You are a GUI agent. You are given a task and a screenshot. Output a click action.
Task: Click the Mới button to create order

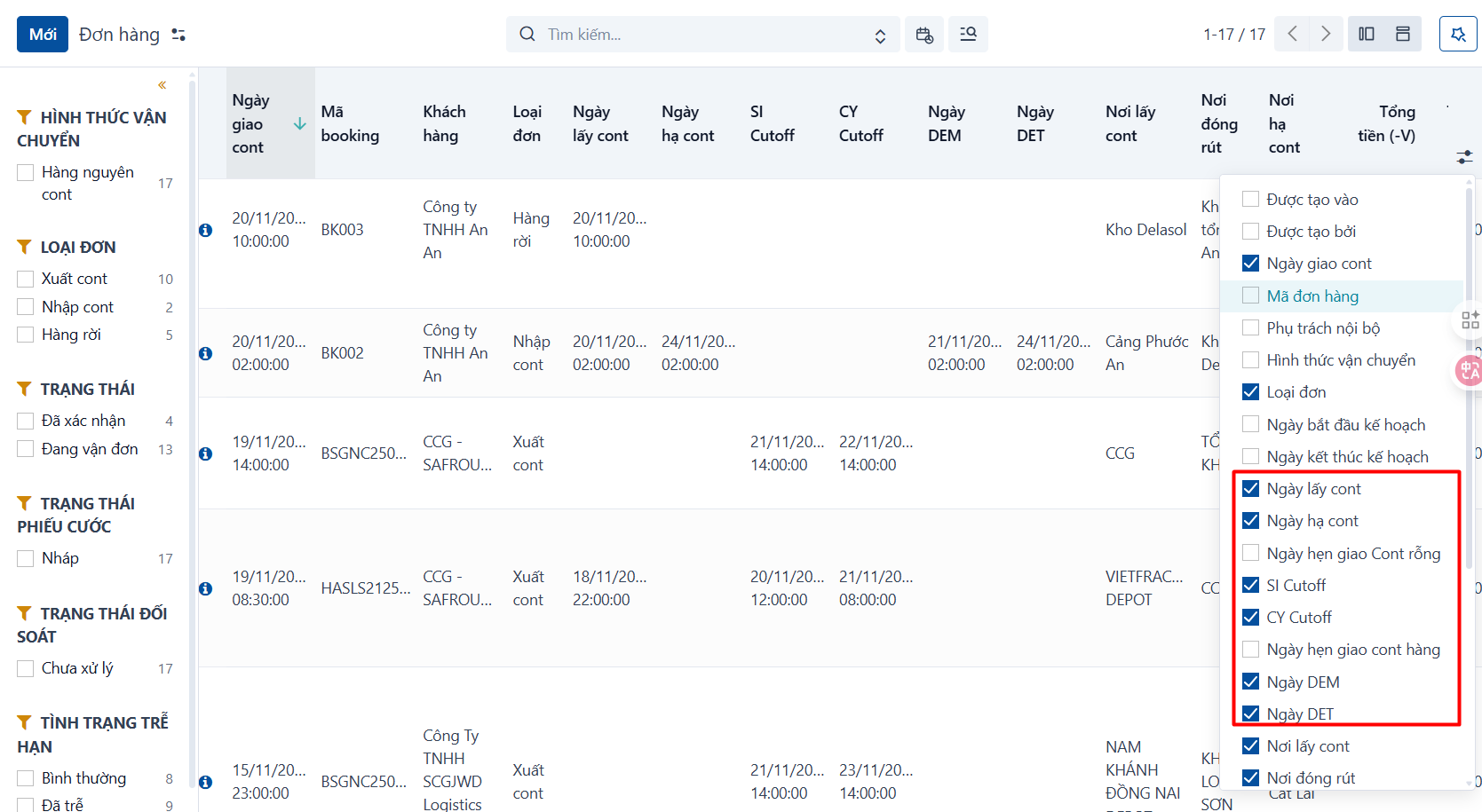tap(43, 35)
